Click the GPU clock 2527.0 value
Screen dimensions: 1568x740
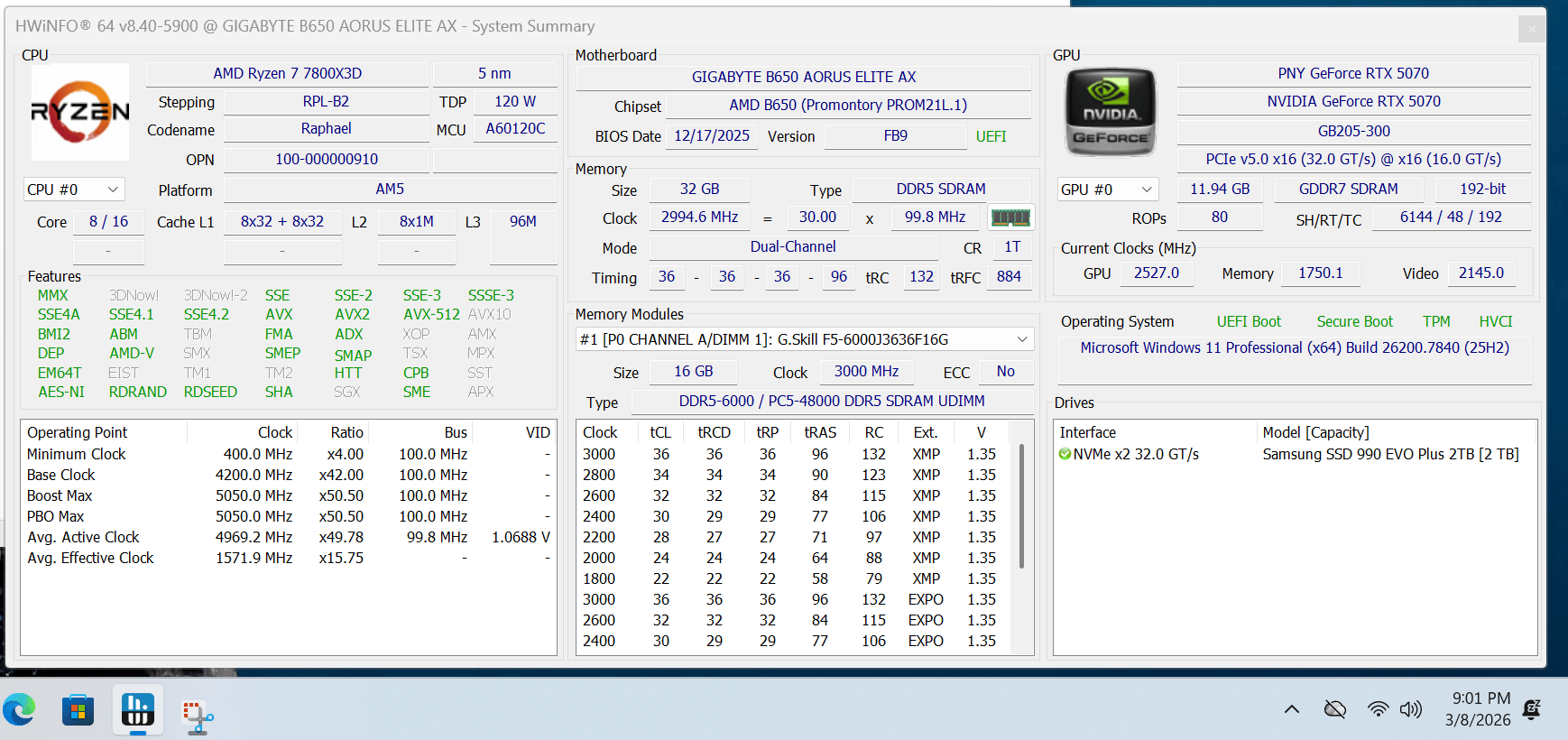click(x=1157, y=273)
